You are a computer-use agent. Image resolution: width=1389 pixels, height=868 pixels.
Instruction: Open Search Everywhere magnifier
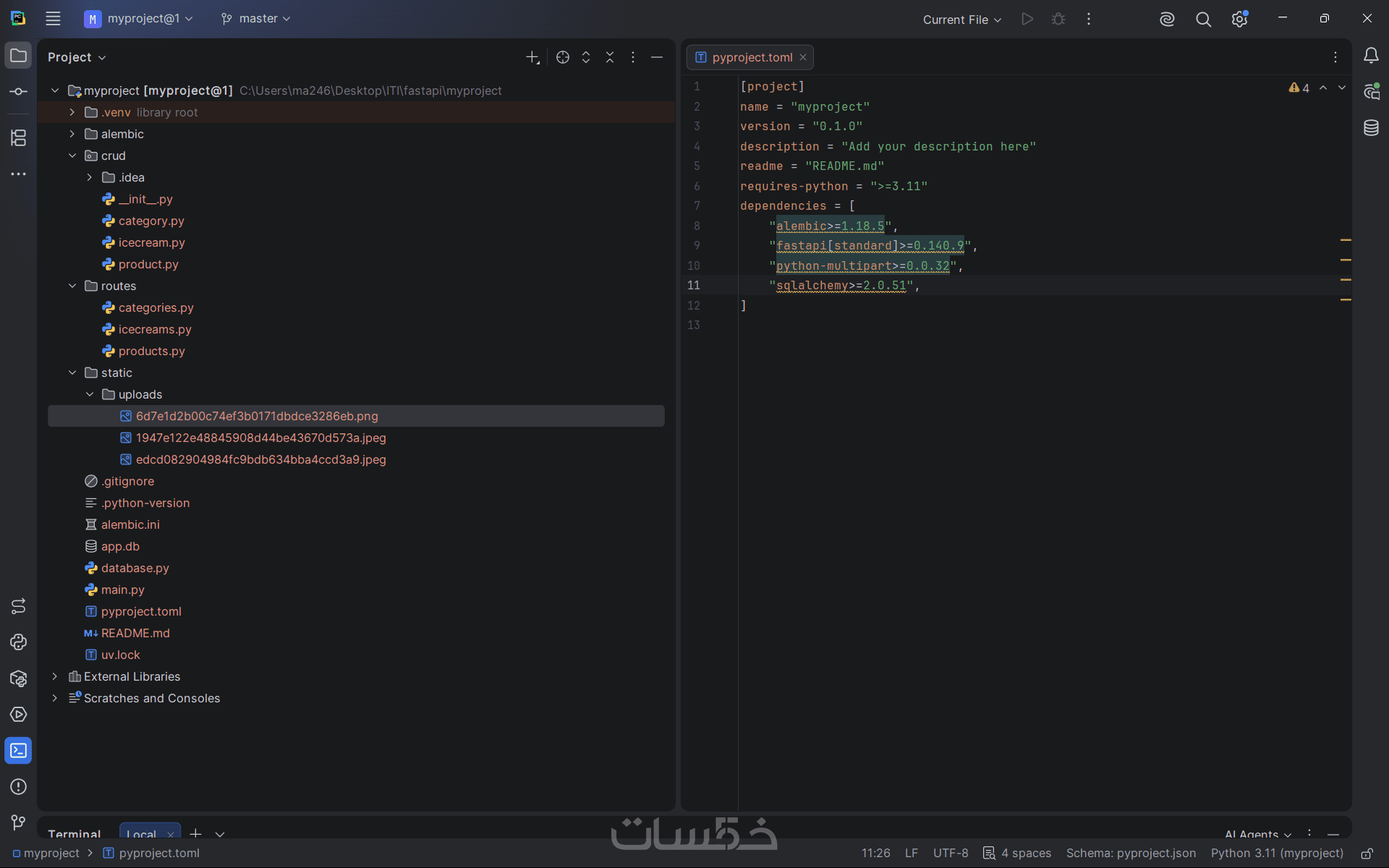tap(1203, 19)
